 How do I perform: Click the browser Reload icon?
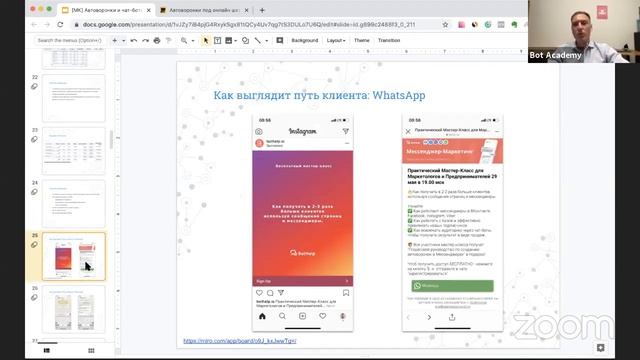tap(60, 24)
